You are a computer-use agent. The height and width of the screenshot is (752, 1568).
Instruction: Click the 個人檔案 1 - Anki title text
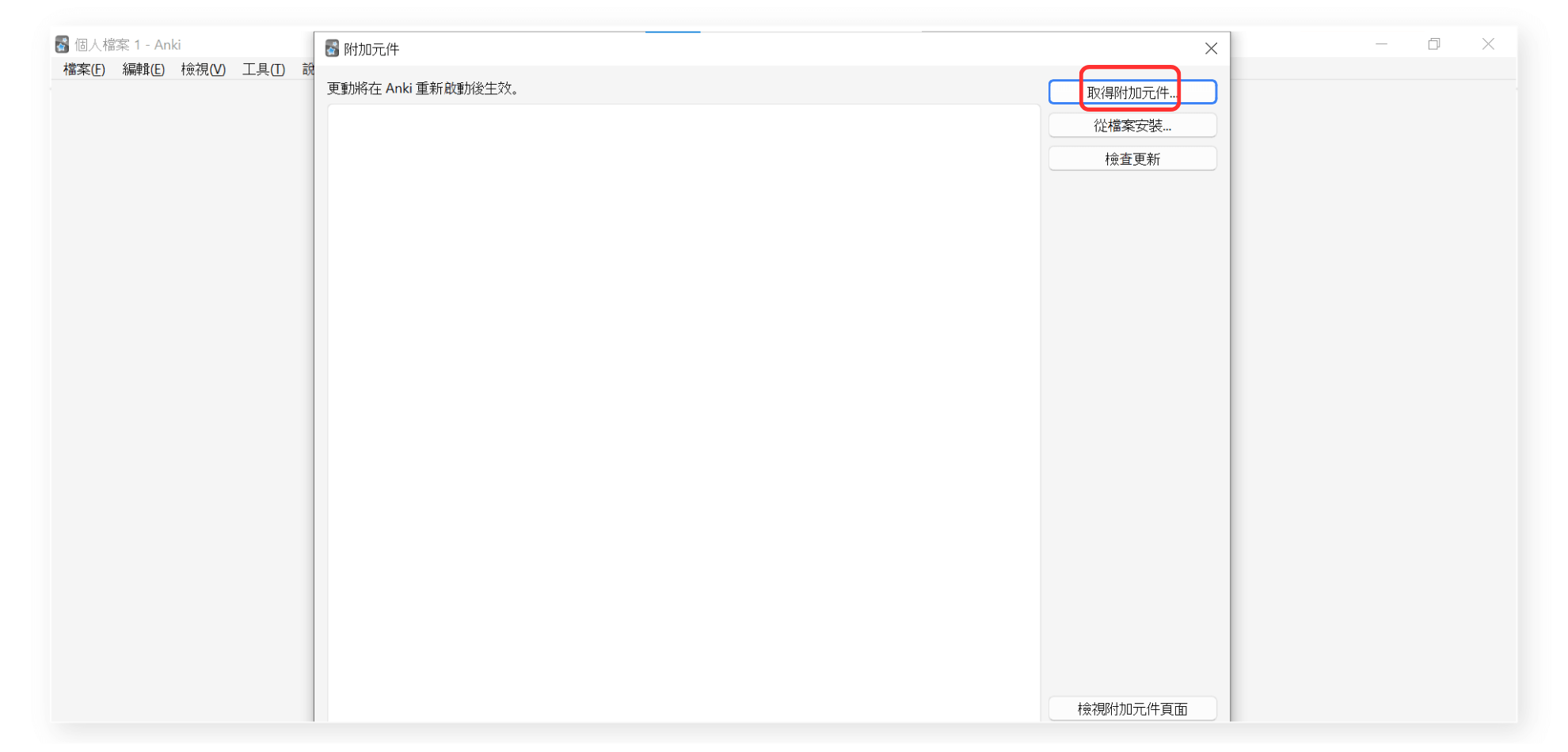tap(127, 45)
